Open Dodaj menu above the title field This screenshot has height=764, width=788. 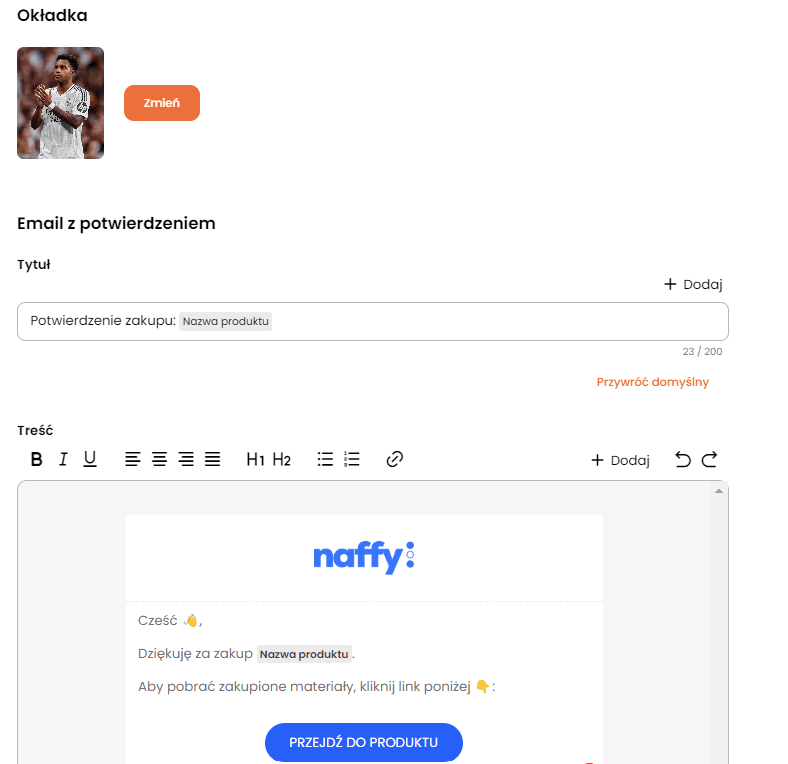(x=693, y=284)
